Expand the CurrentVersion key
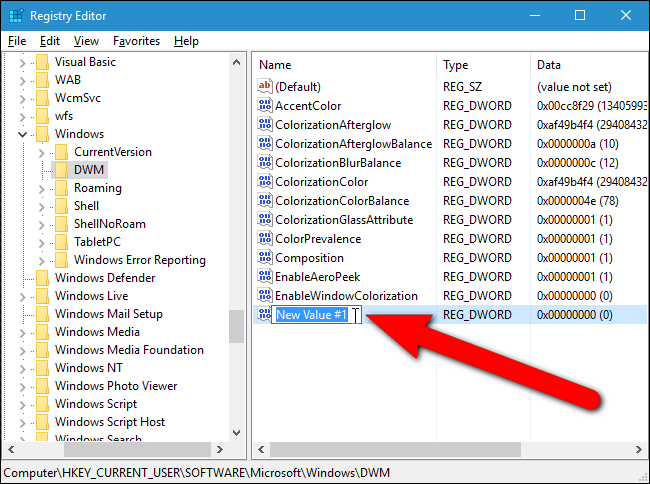The height and width of the screenshot is (484, 650). coord(41,152)
